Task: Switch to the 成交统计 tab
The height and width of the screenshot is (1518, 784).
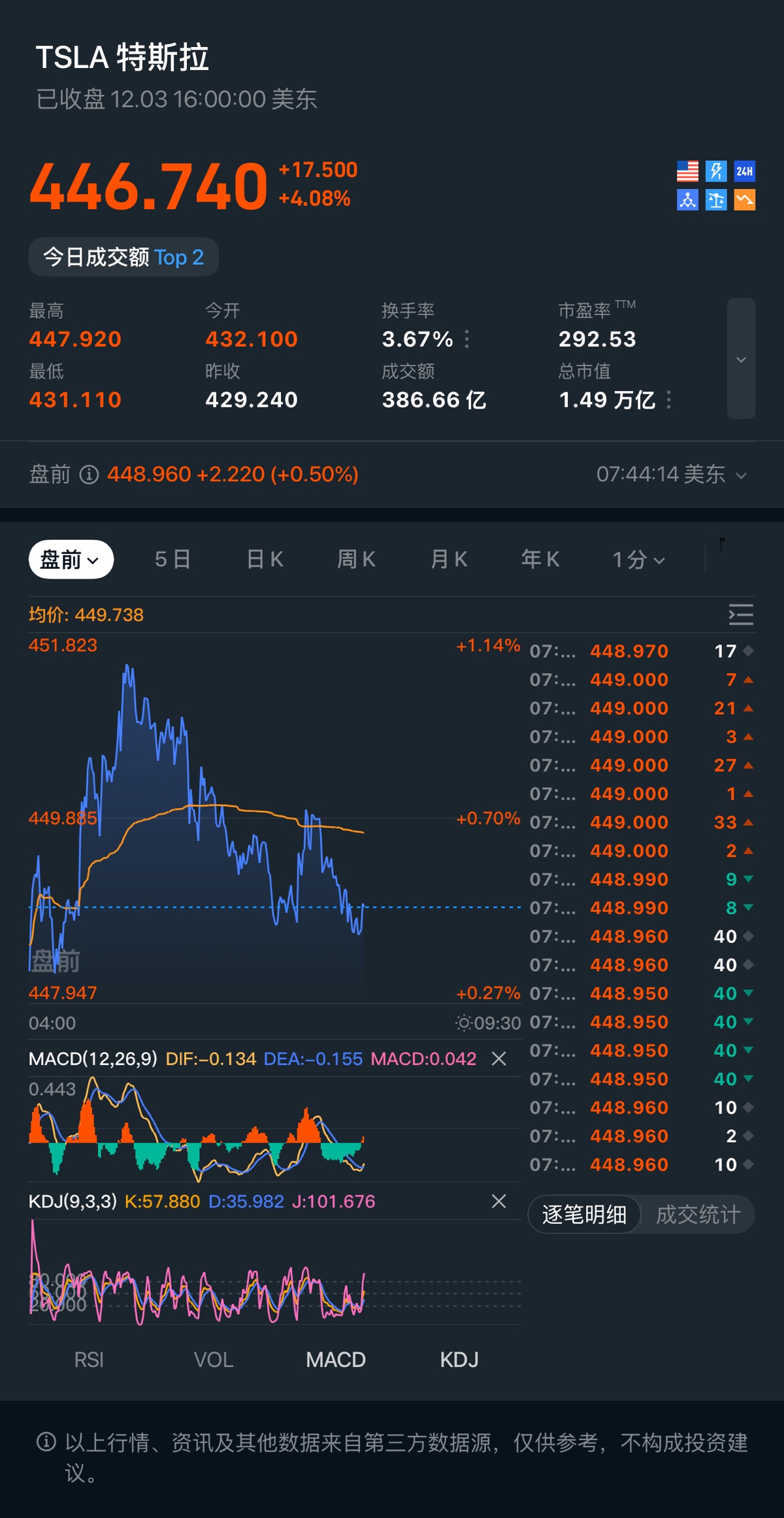Action: (698, 1215)
